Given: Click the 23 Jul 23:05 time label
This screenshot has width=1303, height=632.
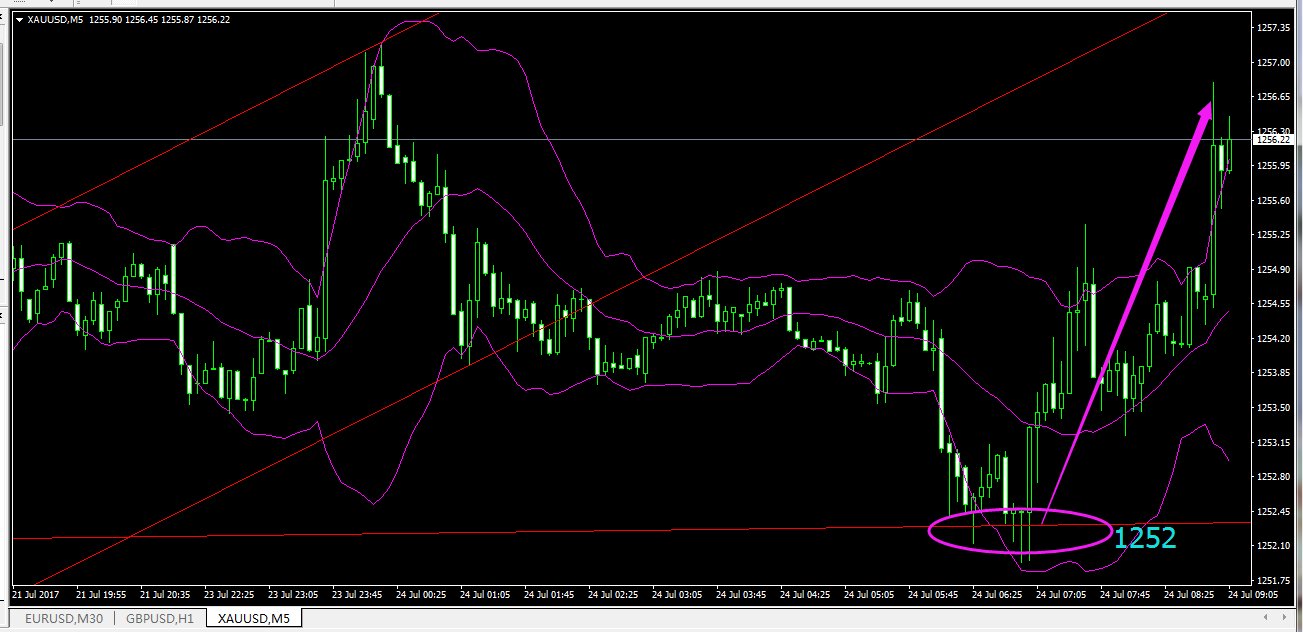Looking at the screenshot, I should 293,594.
